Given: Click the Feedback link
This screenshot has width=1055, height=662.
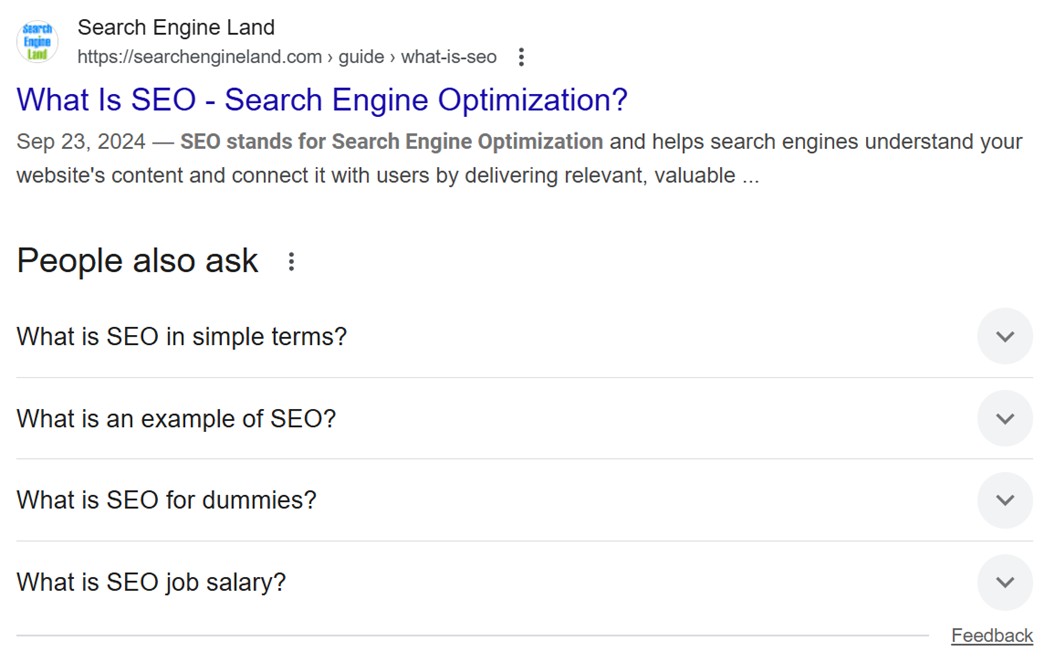Looking at the screenshot, I should tap(992, 635).
